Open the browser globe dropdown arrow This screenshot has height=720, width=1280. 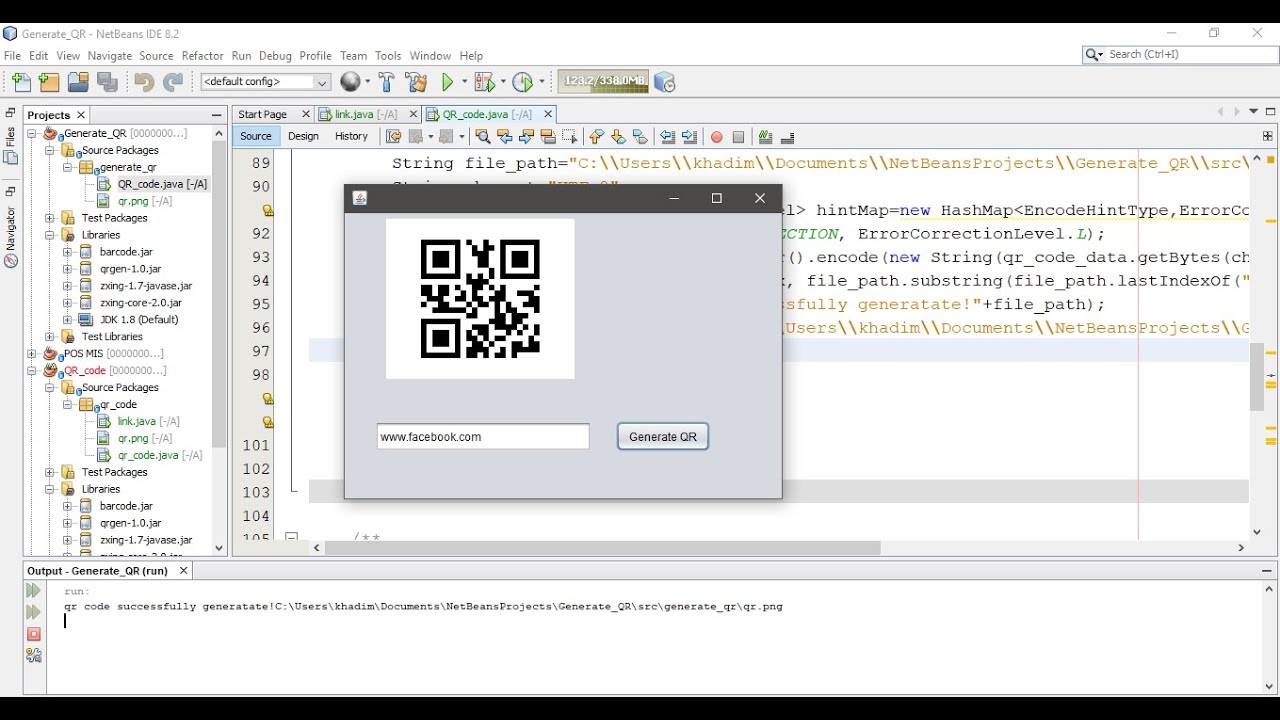pos(367,82)
